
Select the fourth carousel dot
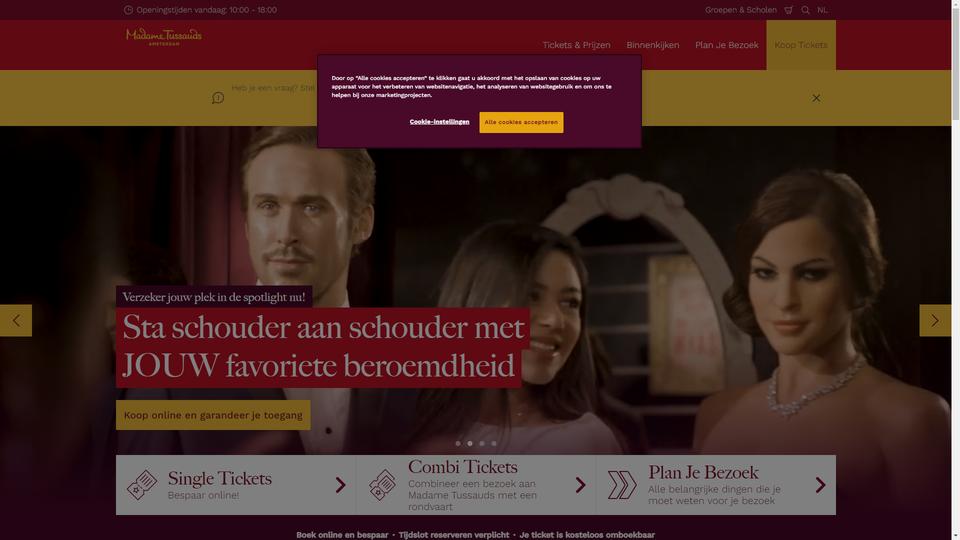[494, 443]
